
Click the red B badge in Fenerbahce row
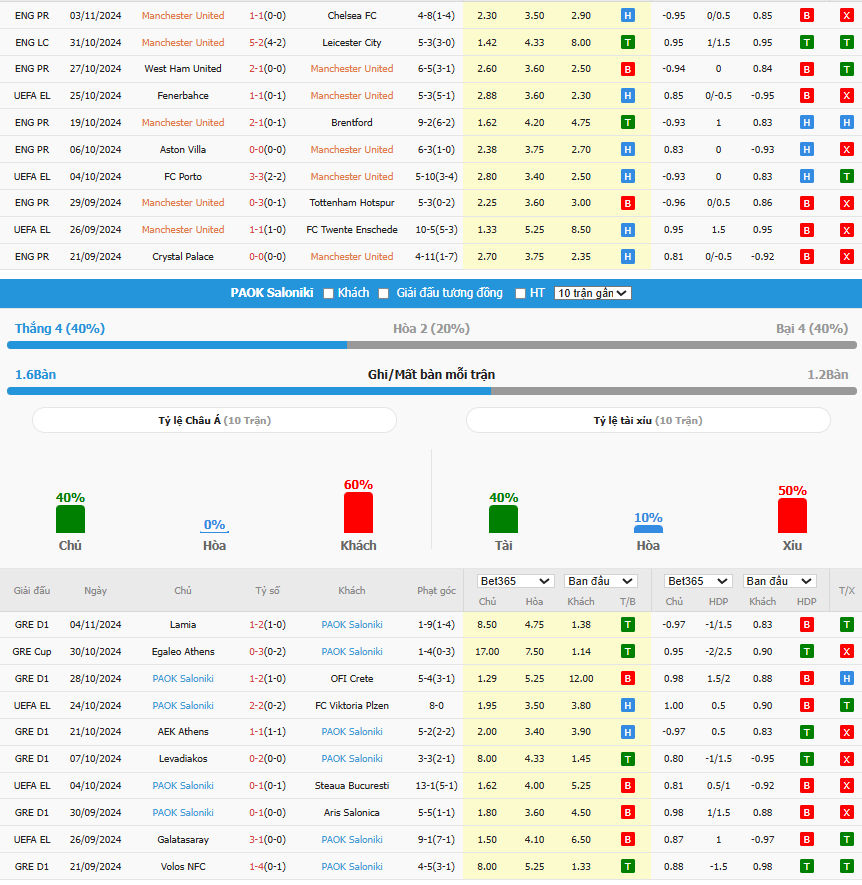[x=807, y=96]
